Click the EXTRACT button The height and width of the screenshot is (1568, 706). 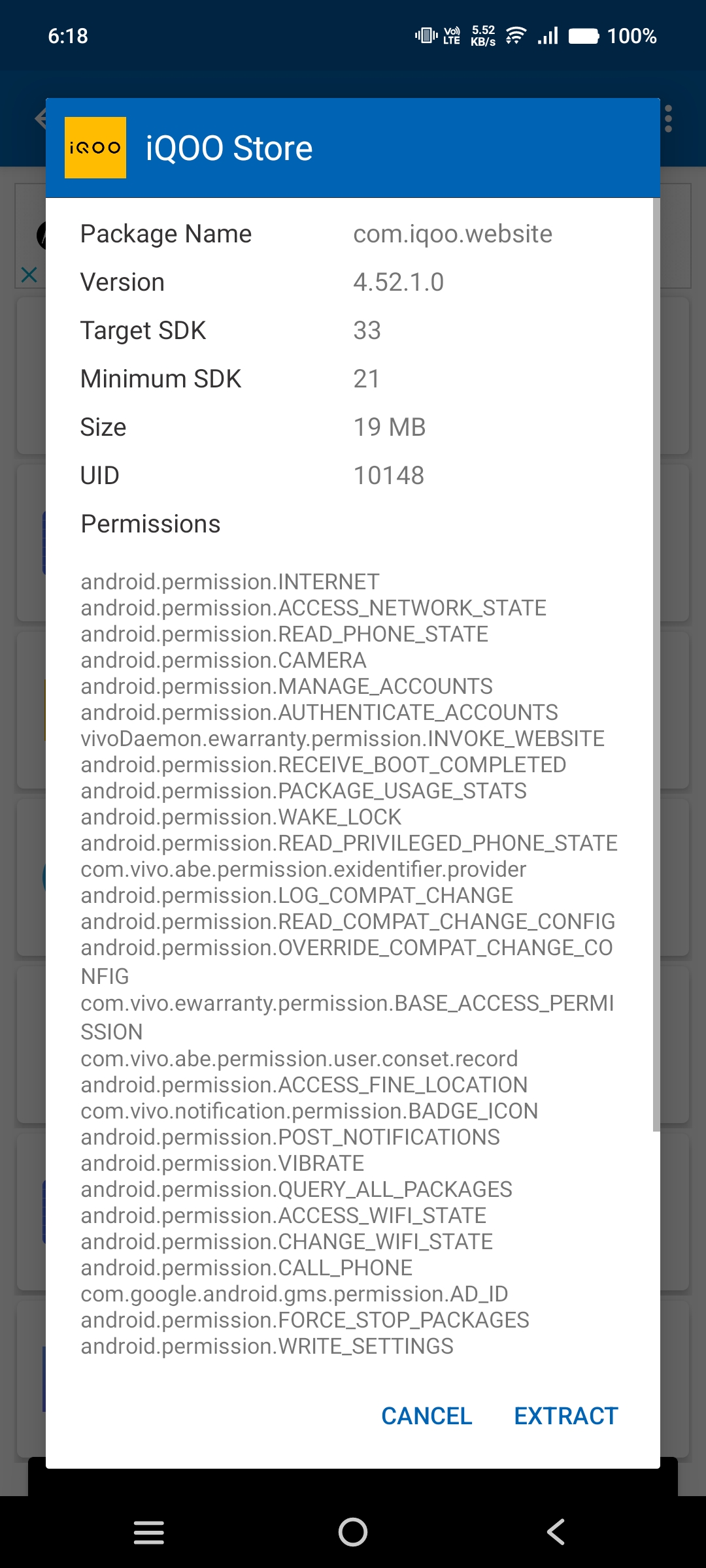click(566, 1416)
